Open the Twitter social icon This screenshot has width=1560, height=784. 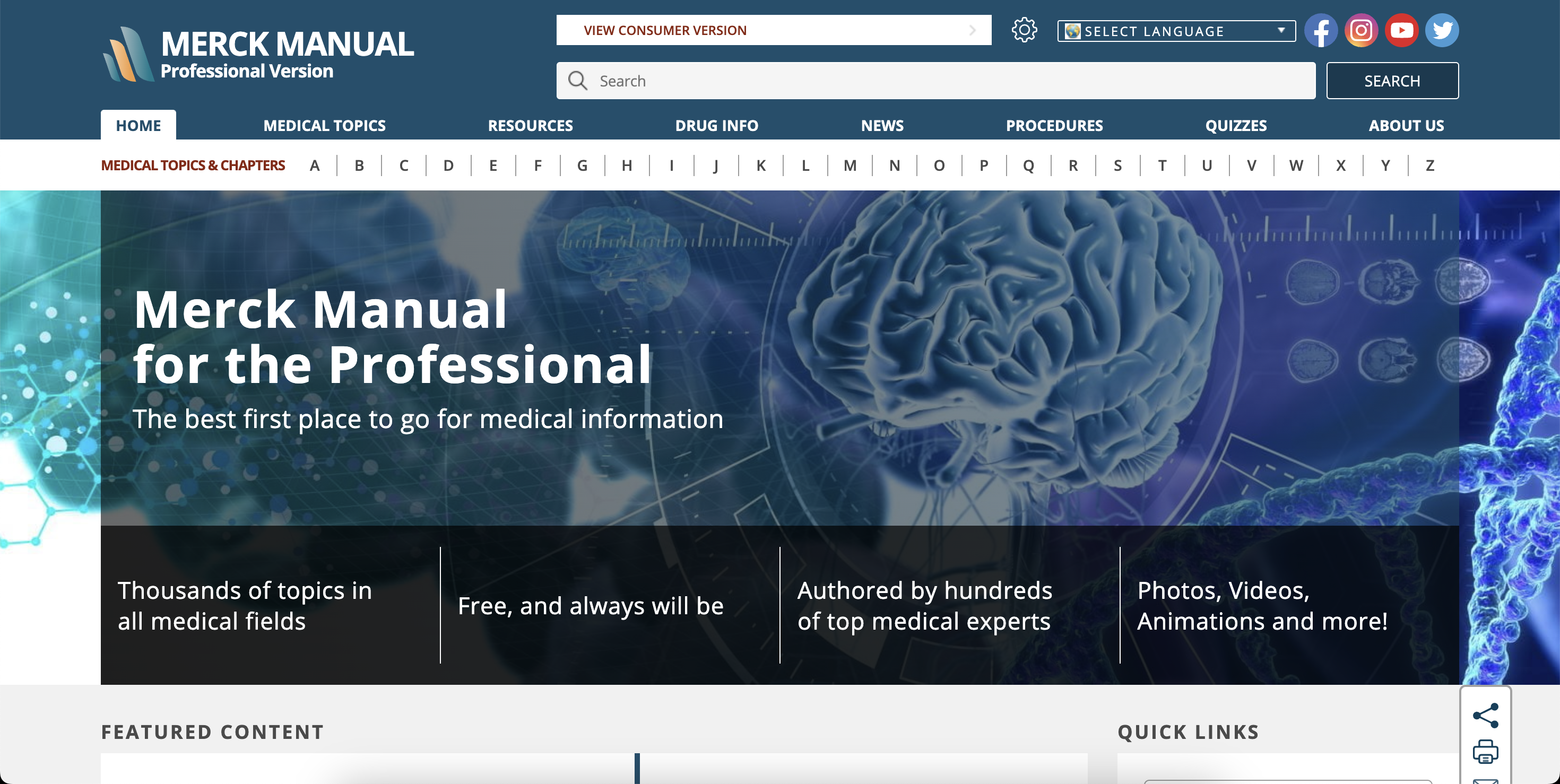point(1442,30)
